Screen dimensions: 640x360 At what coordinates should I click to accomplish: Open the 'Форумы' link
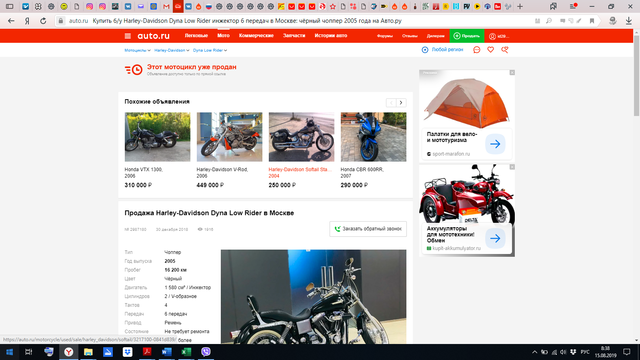click(x=385, y=36)
